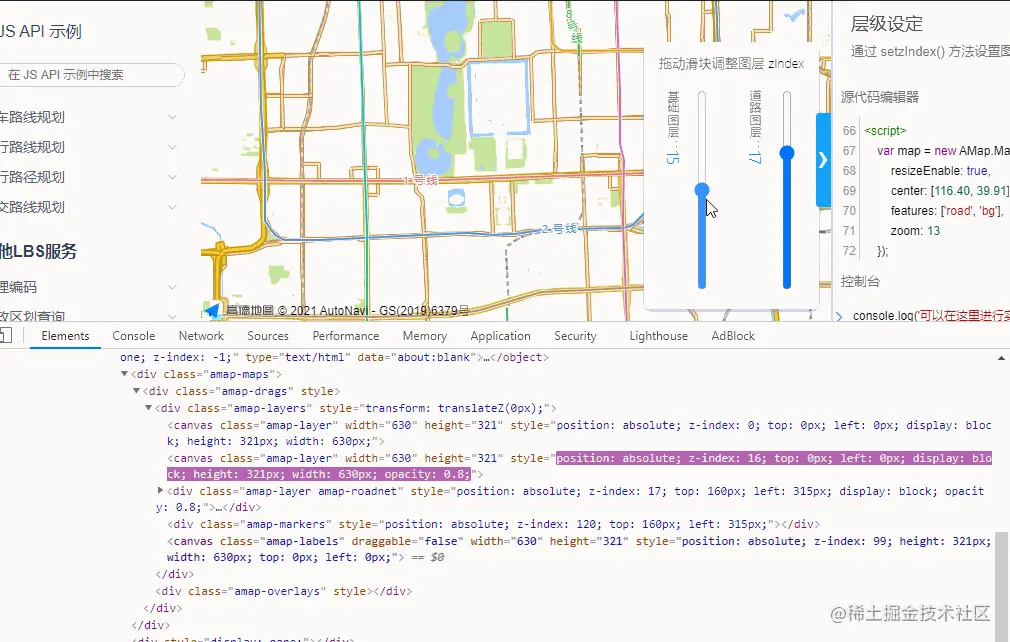Collapse the amap-maps div node
The width and height of the screenshot is (1010, 642).
(124, 374)
